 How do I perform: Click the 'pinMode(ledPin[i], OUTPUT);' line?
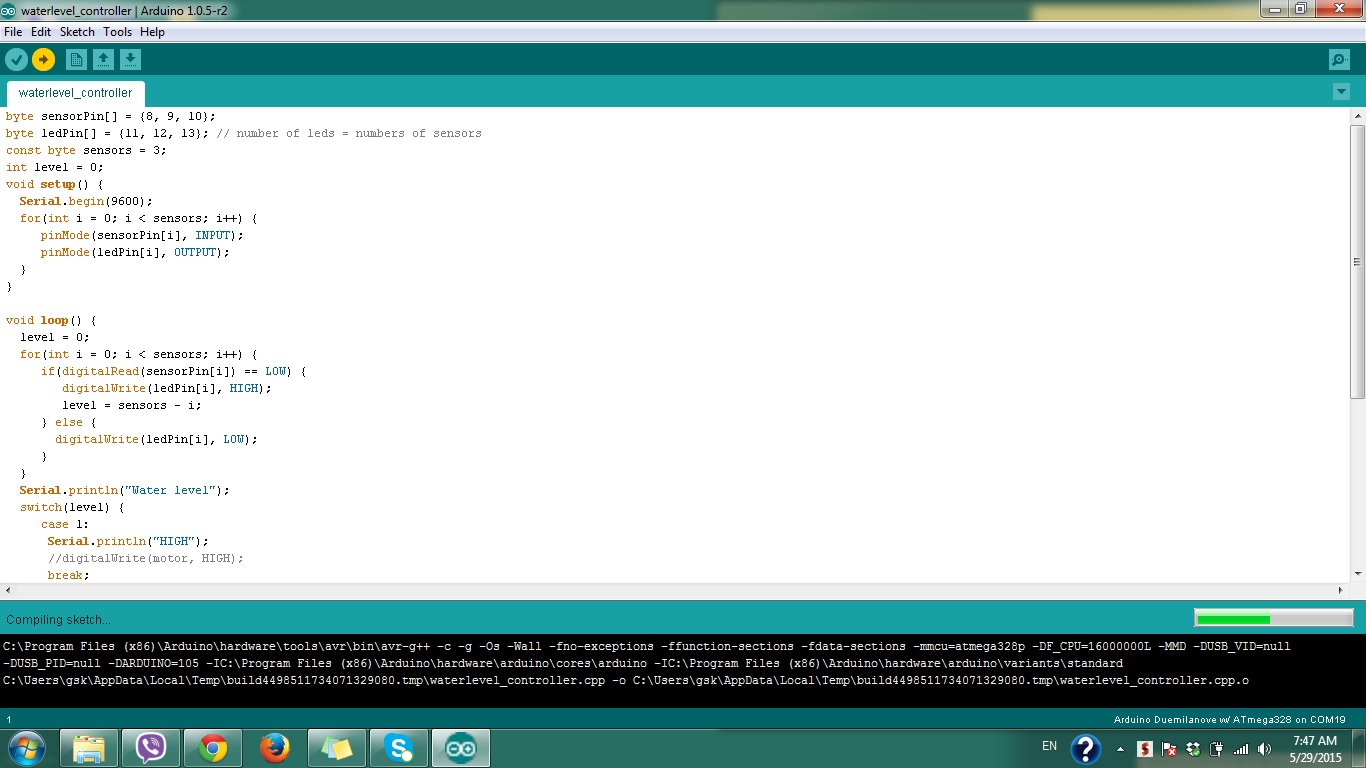[x=135, y=252]
